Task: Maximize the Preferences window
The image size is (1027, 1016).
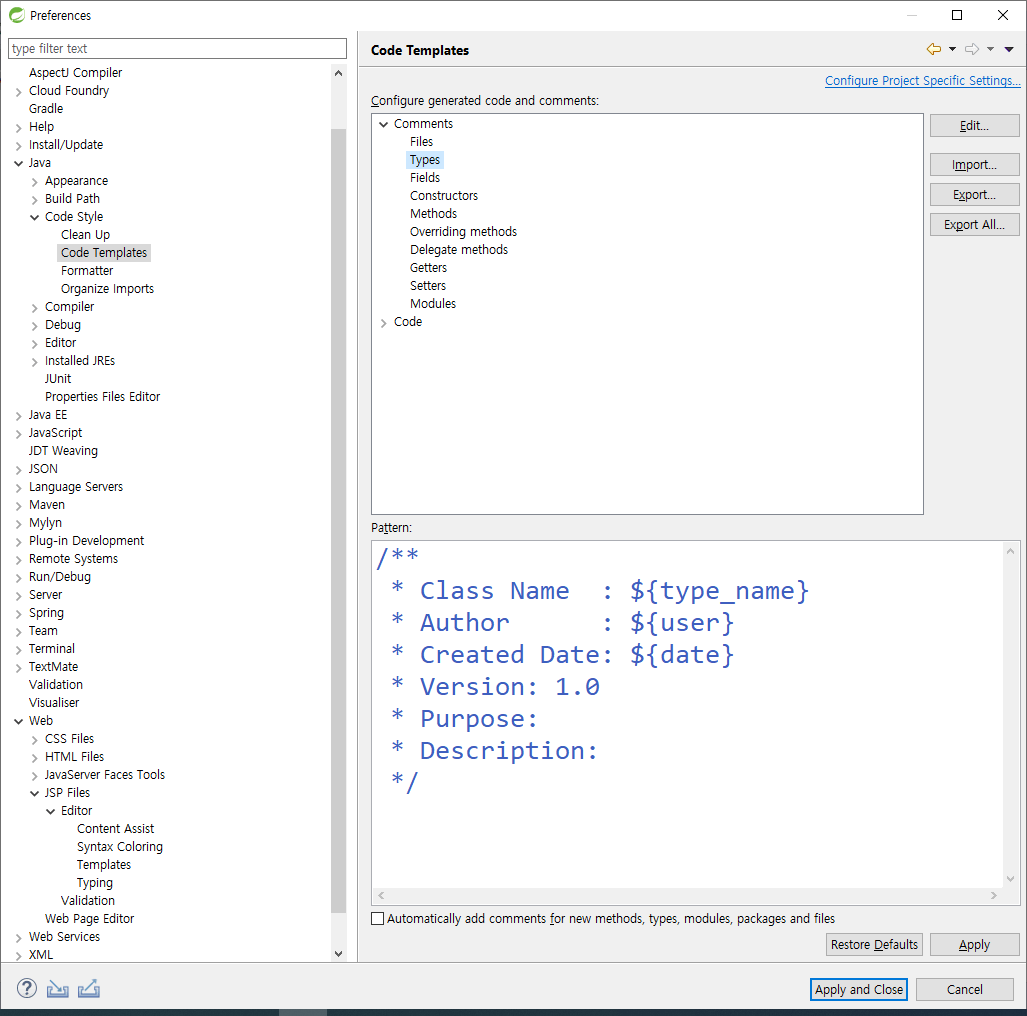Action: point(957,15)
